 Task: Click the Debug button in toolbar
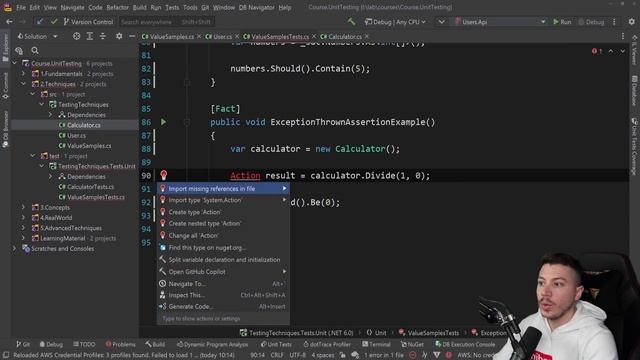pos(591,22)
